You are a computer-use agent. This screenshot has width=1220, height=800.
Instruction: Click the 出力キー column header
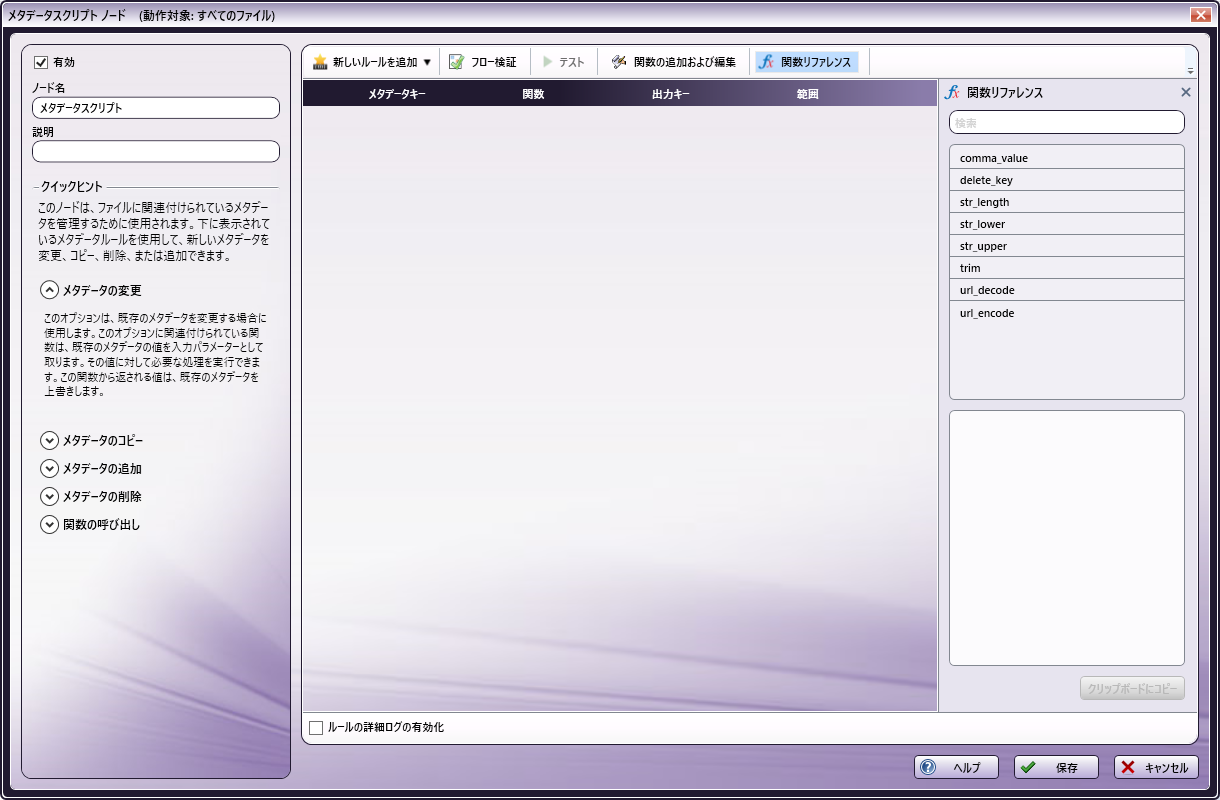tap(671, 94)
